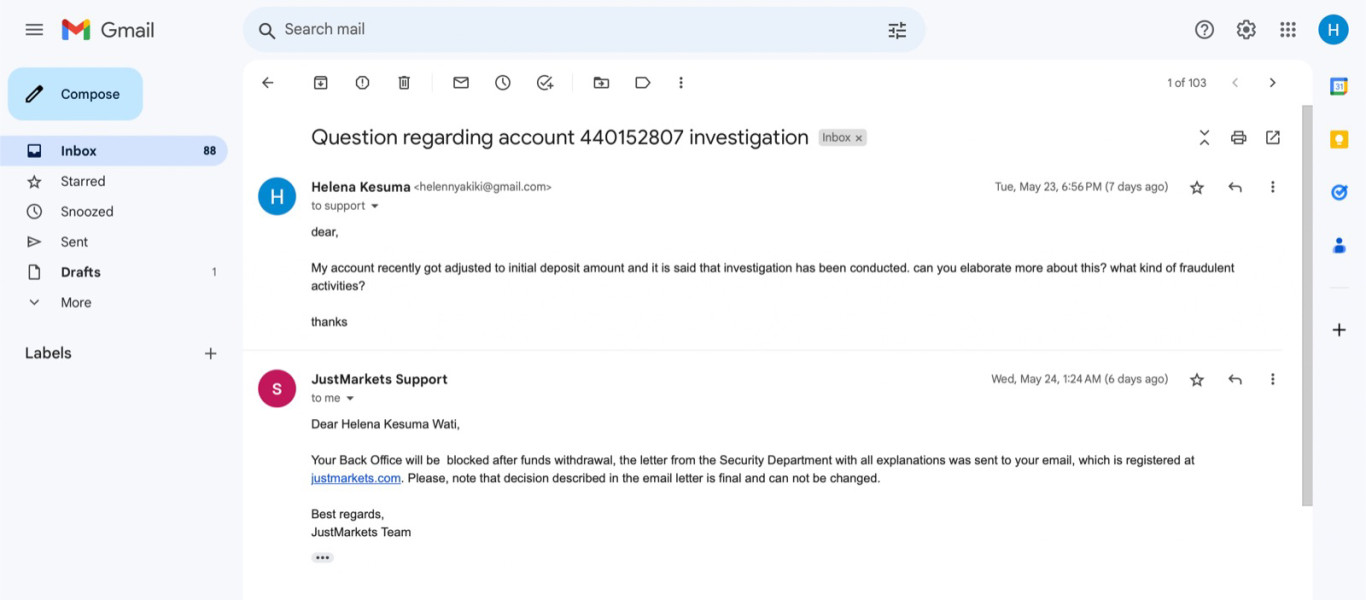The image size is (1366, 600).
Task: Open the justmarkets.com link
Action: (x=356, y=479)
